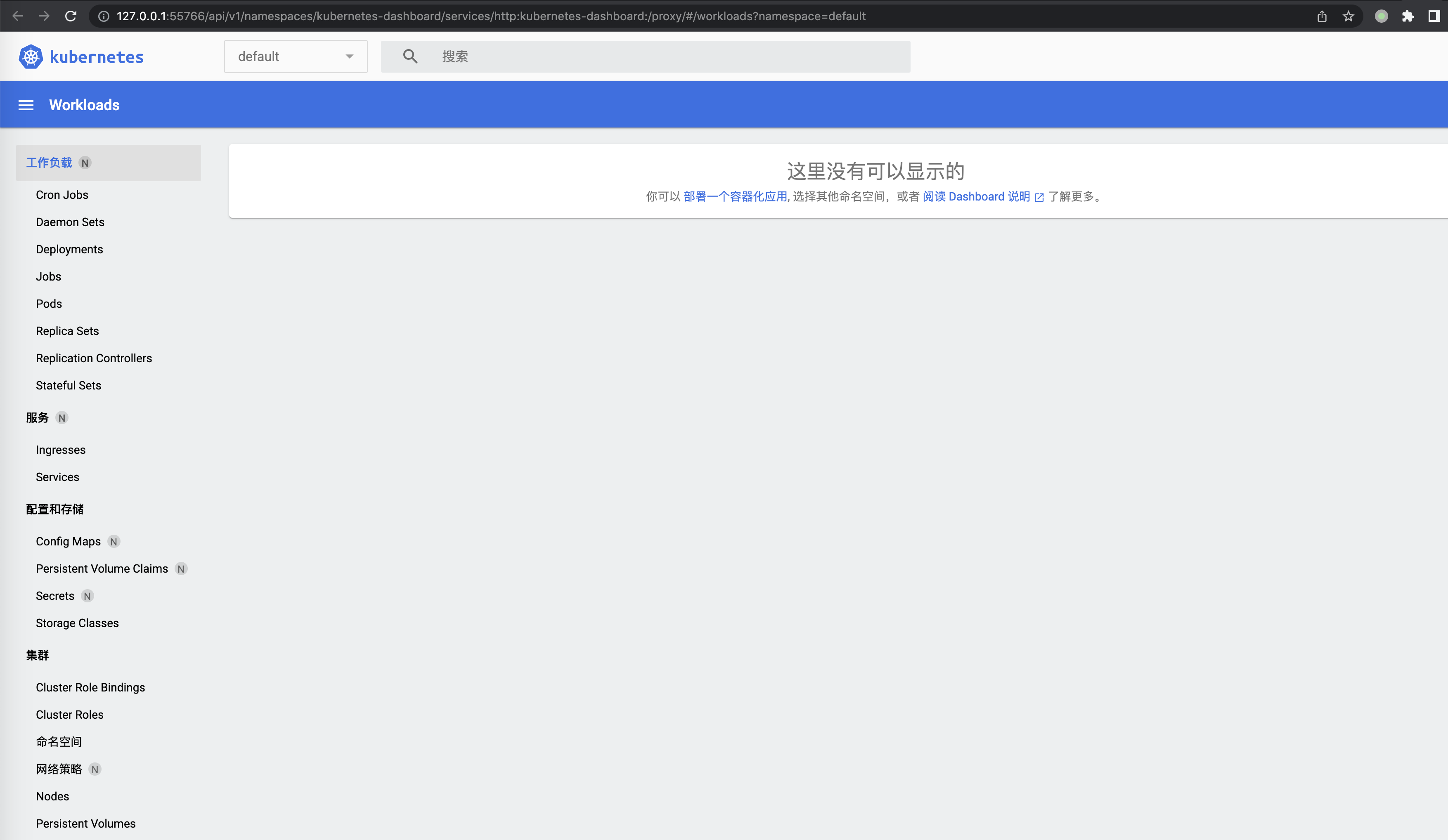This screenshot has width=1448, height=840.
Task: Click the browser back arrow
Action: click(18, 16)
